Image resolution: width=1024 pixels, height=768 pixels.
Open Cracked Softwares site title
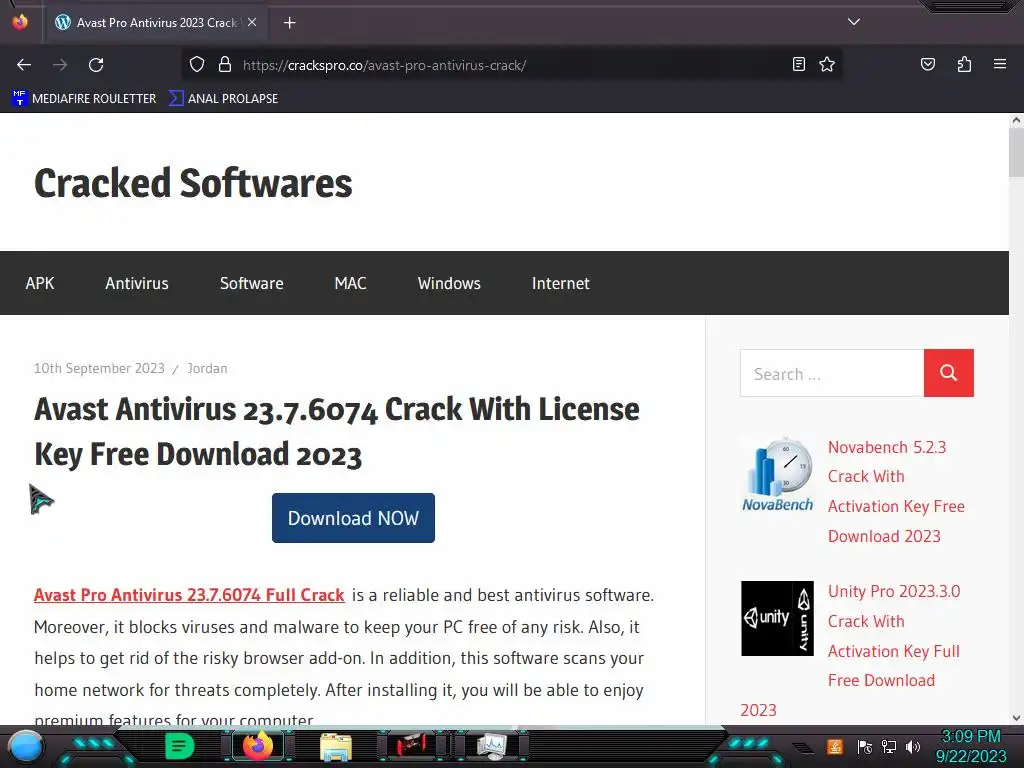pyautogui.click(x=193, y=183)
